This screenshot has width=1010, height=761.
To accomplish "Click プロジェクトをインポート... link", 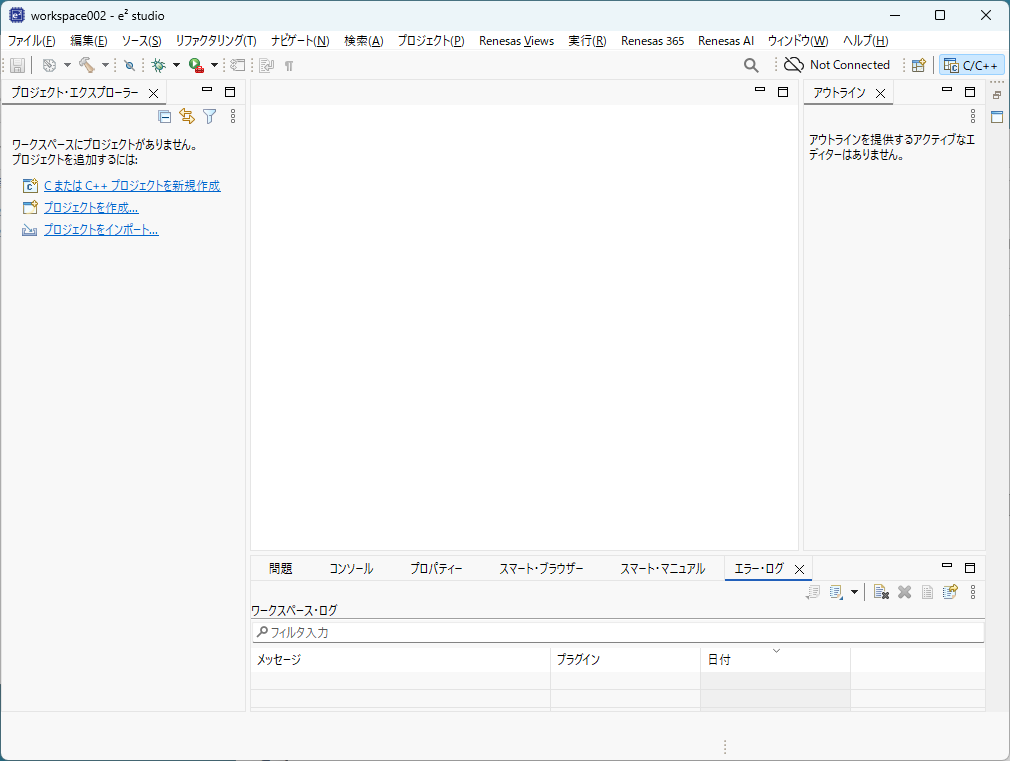I will coord(101,229).
